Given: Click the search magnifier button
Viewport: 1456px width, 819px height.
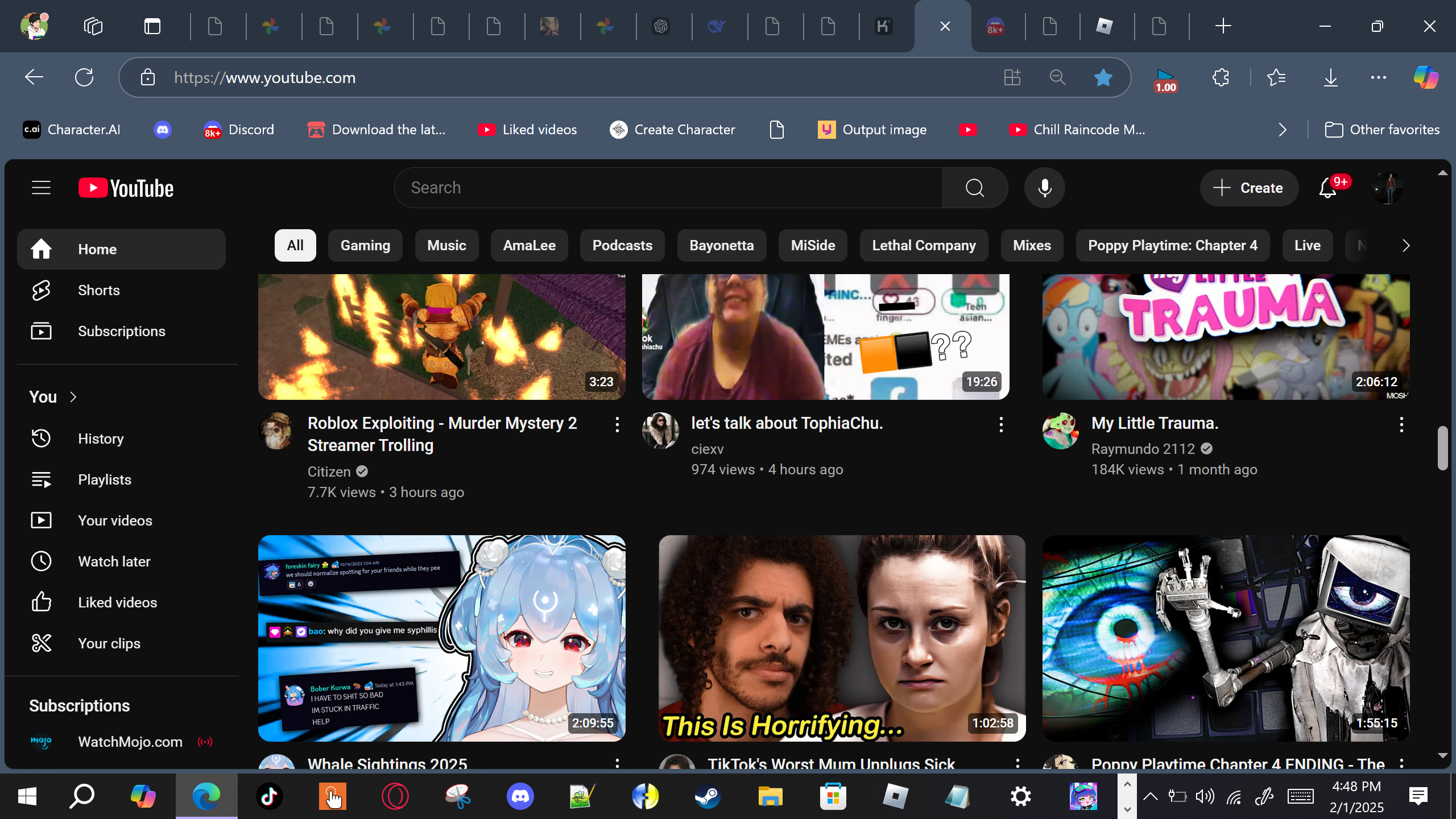Looking at the screenshot, I should 975,188.
